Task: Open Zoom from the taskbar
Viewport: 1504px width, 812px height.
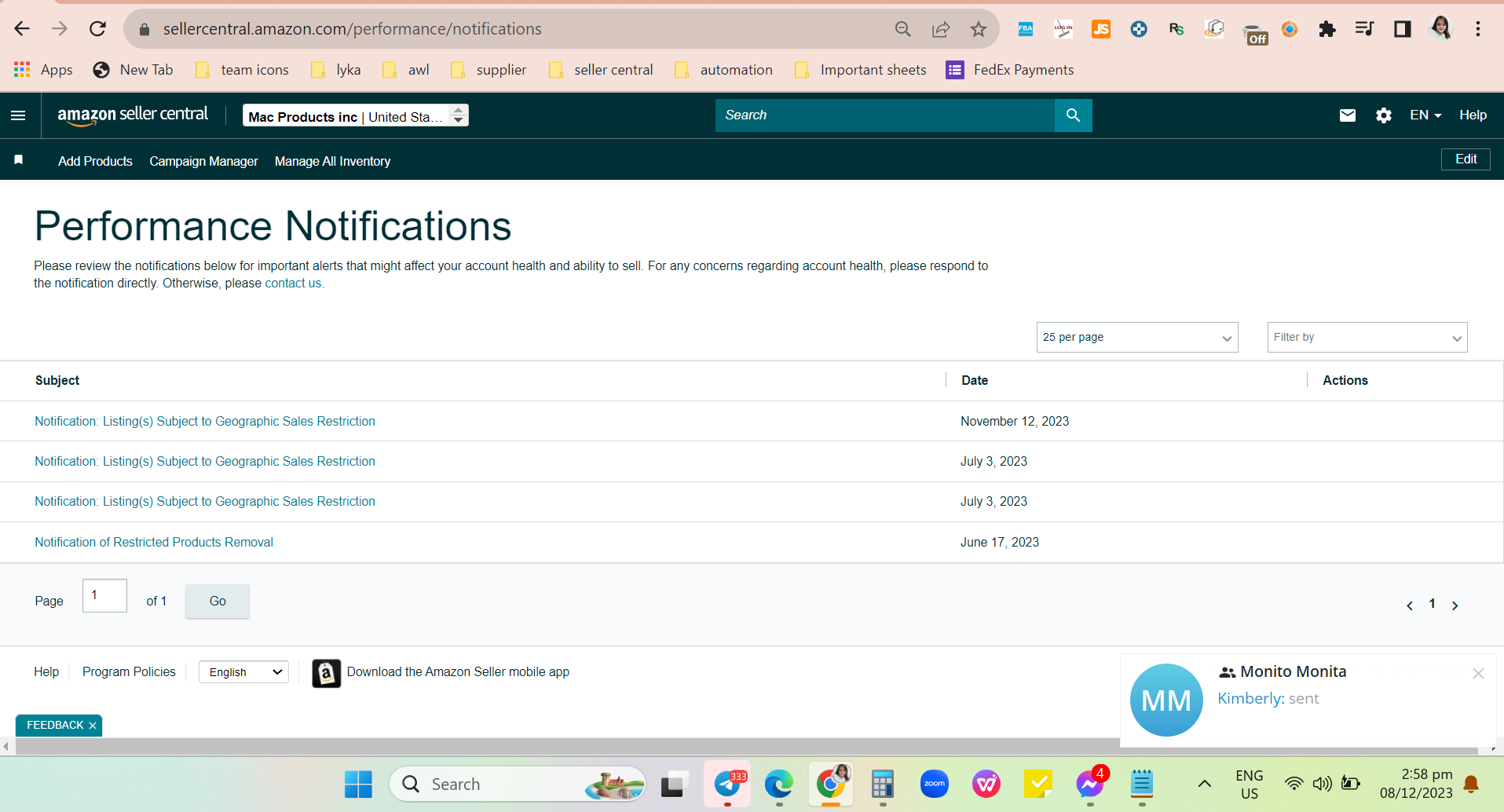Action: (x=935, y=784)
